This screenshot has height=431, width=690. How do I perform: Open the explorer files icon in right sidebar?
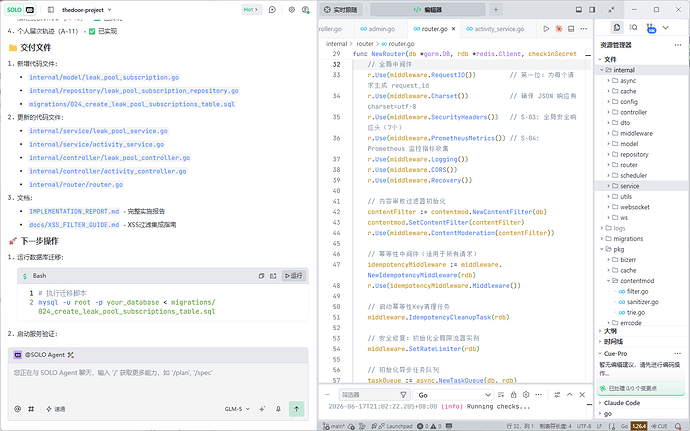pyautogui.click(x=617, y=27)
